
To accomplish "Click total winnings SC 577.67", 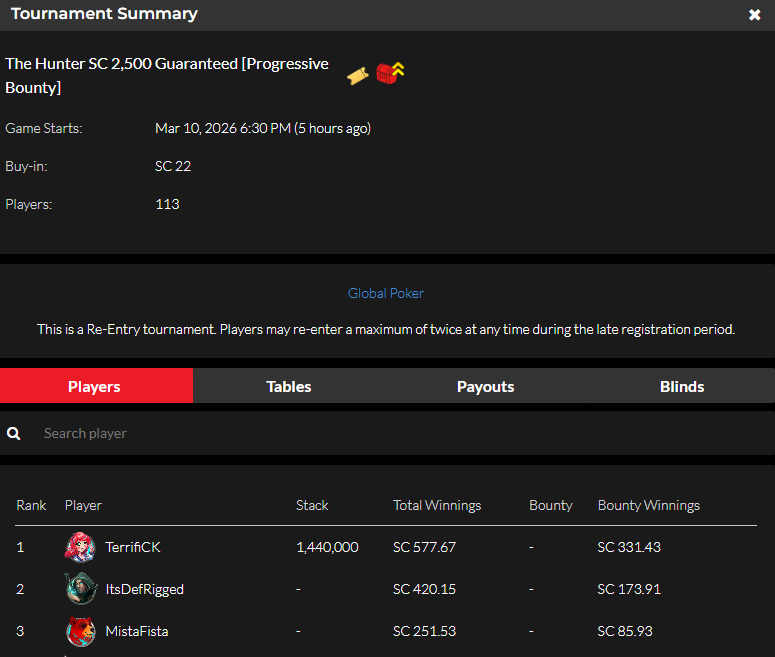I will click(x=424, y=547).
